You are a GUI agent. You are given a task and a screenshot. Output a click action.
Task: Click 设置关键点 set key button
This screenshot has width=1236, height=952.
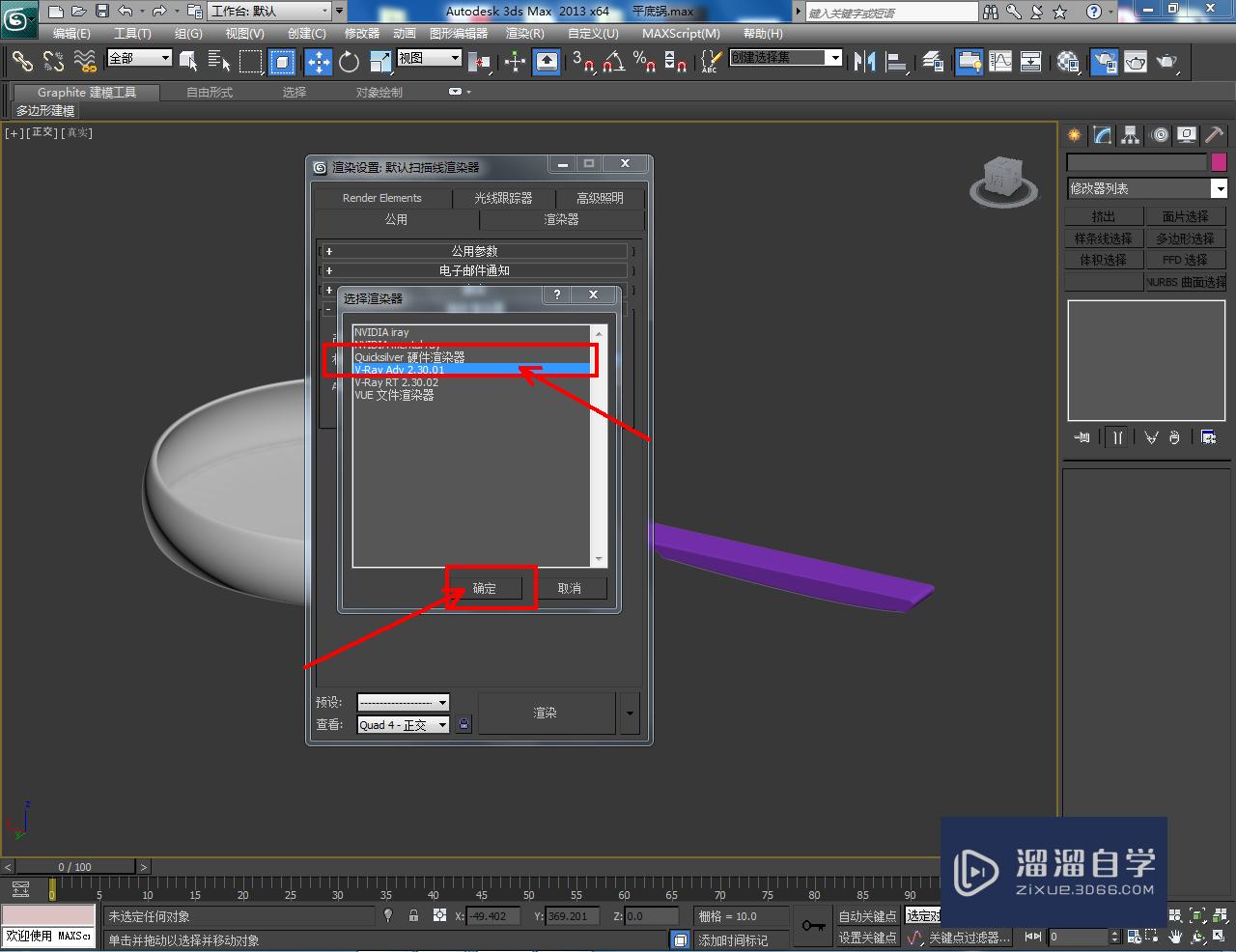coord(867,937)
